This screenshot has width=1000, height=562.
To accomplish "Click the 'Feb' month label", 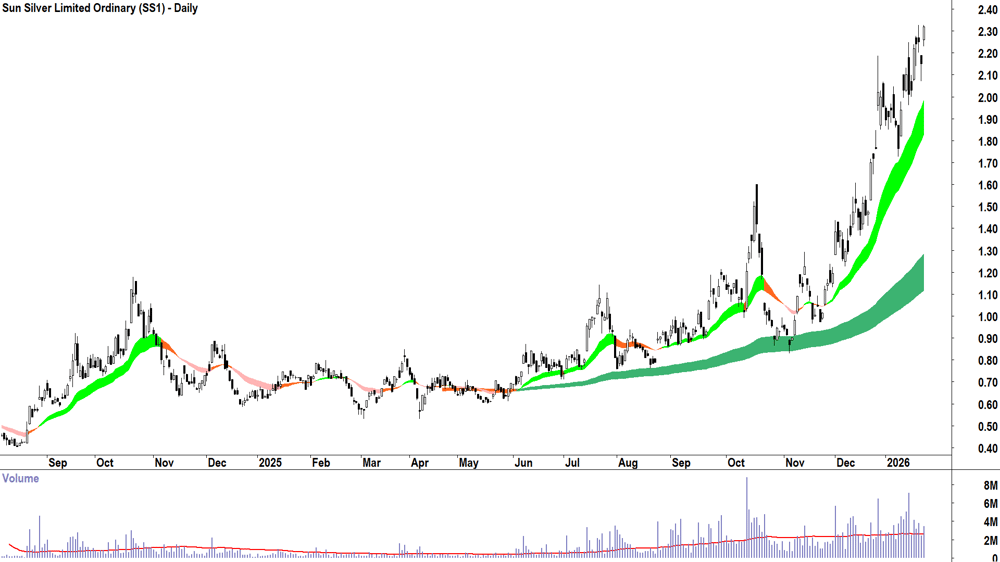I will pyautogui.click(x=321, y=462).
